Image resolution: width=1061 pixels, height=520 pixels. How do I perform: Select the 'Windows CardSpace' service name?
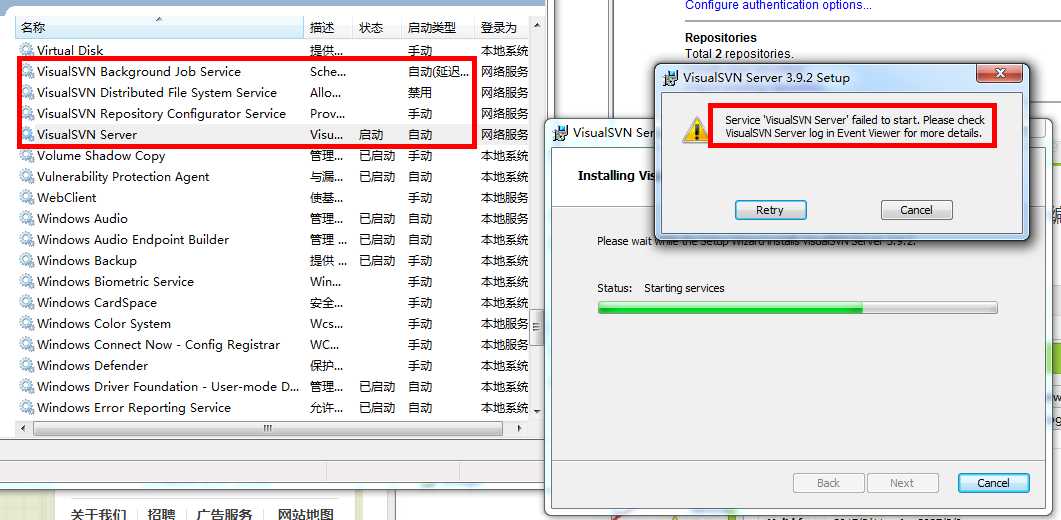97,302
